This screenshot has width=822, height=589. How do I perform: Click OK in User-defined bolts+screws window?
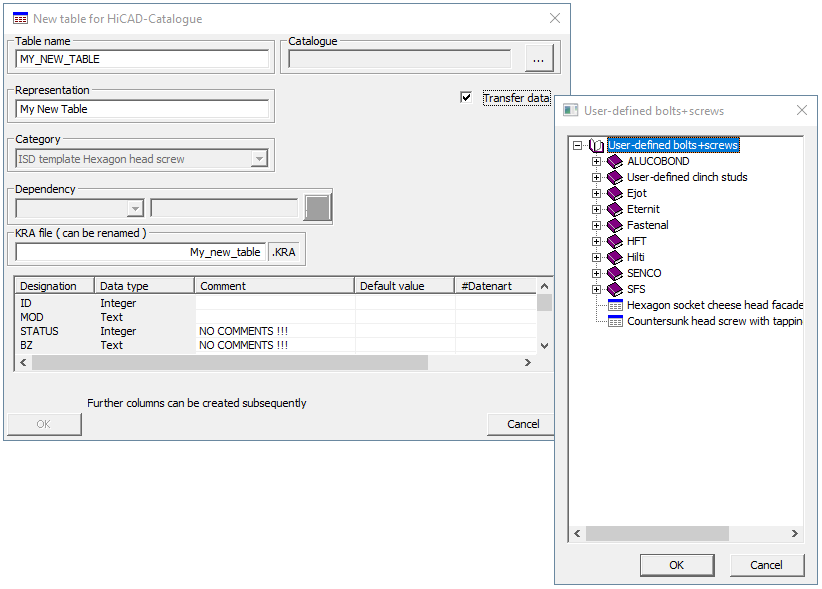coord(677,565)
